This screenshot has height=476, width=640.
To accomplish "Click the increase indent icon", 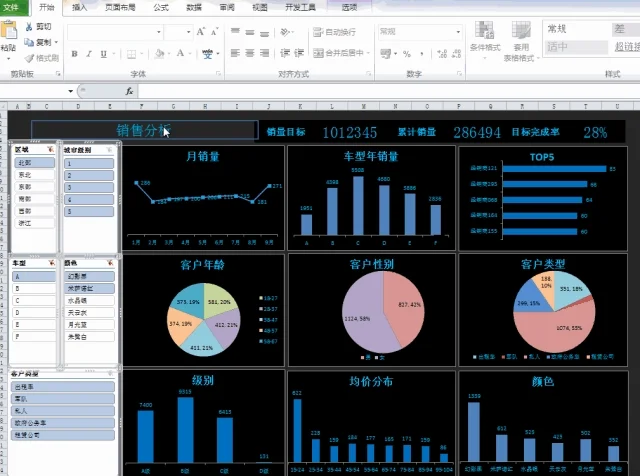I will click(x=299, y=53).
